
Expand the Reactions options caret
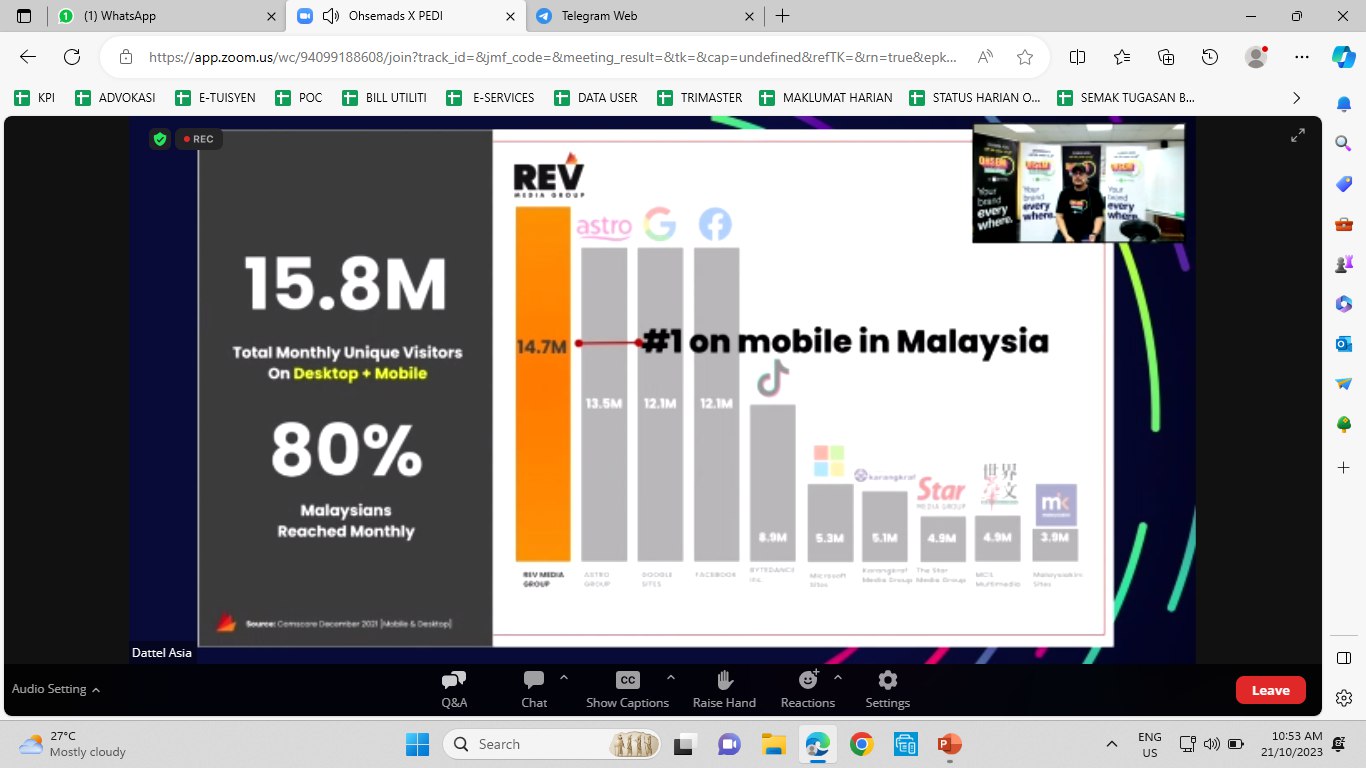(x=838, y=677)
